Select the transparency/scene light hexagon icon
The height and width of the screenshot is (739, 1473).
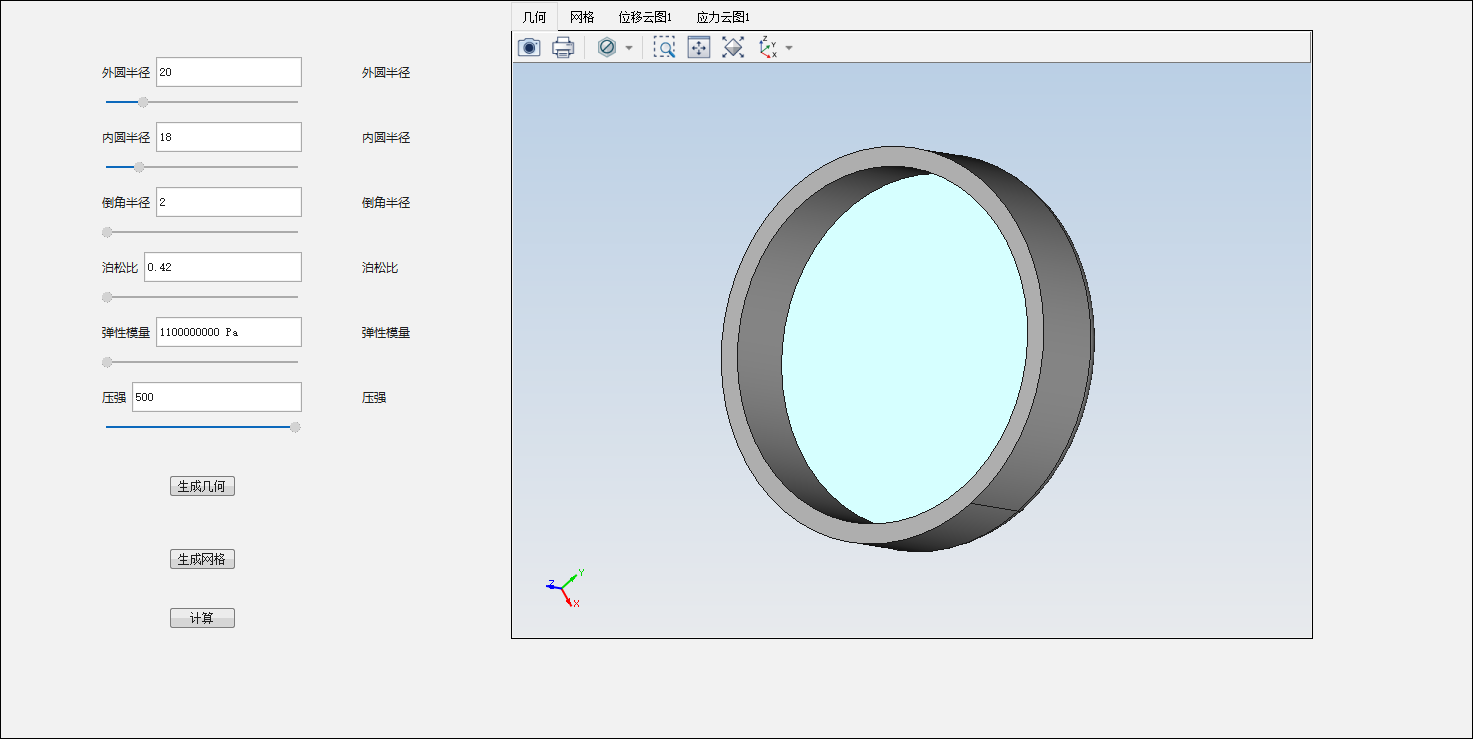pyautogui.click(x=606, y=47)
